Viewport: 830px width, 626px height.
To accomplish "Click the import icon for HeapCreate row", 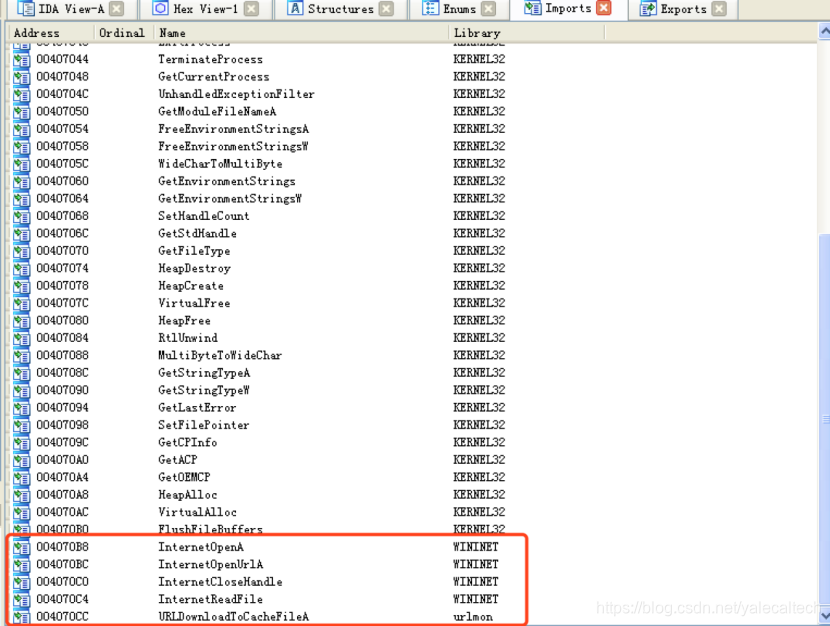I will click(22, 286).
